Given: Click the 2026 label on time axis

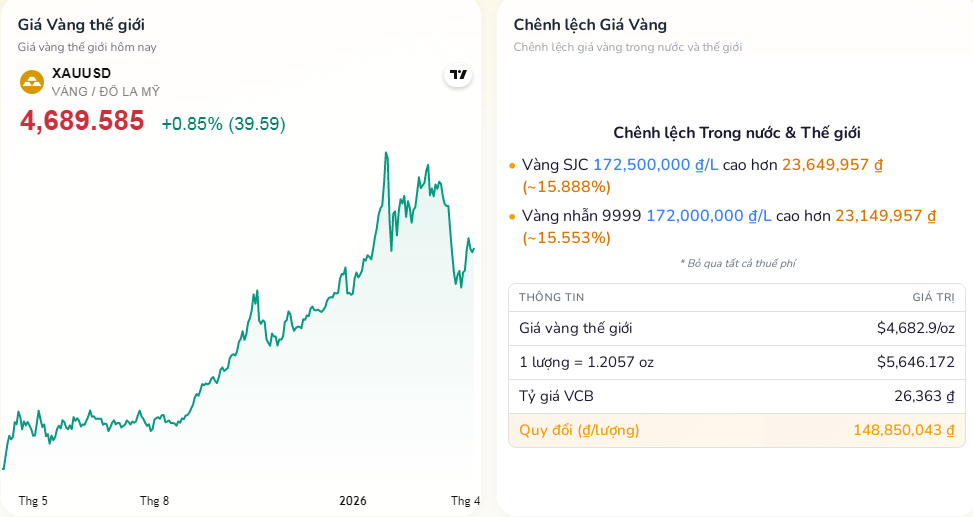Looking at the screenshot, I should [353, 500].
